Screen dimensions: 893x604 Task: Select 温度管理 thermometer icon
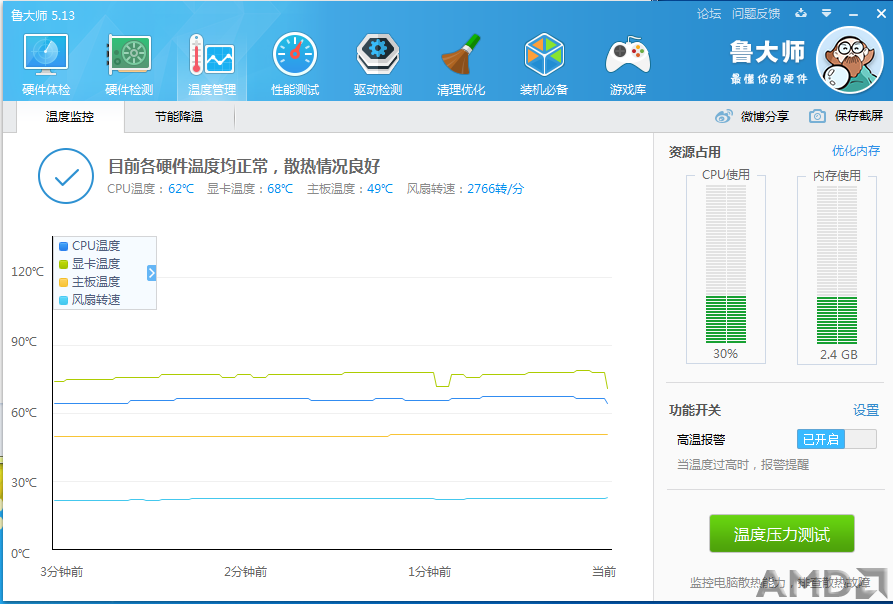[x=211, y=55]
